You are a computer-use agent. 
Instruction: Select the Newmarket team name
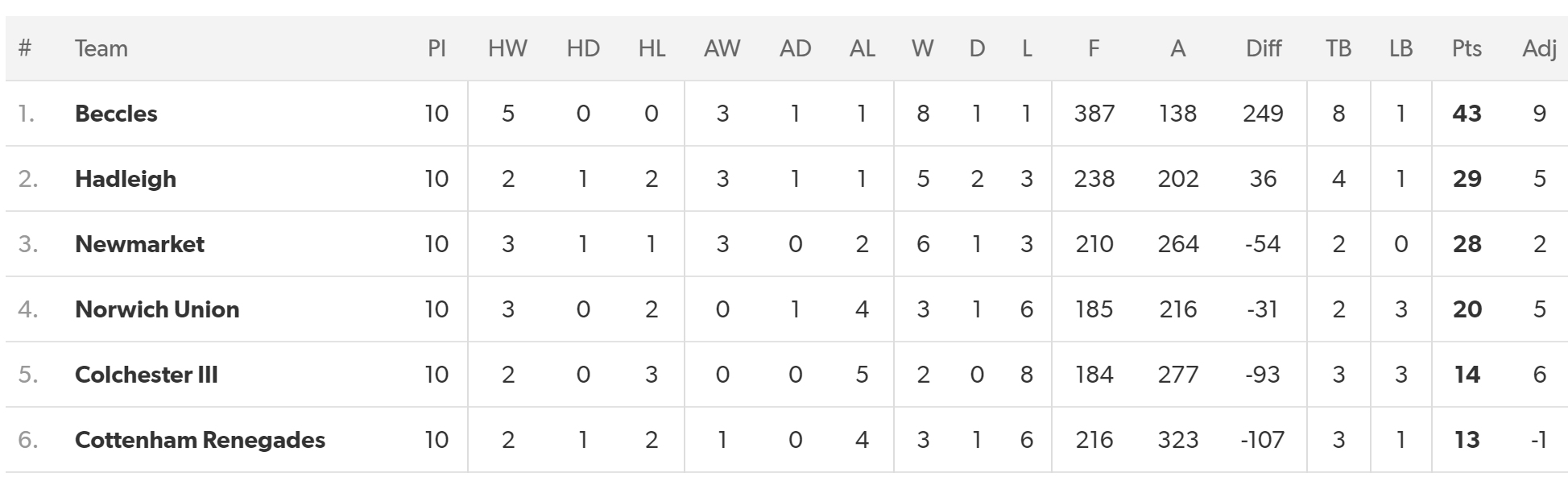pyautogui.click(x=139, y=244)
